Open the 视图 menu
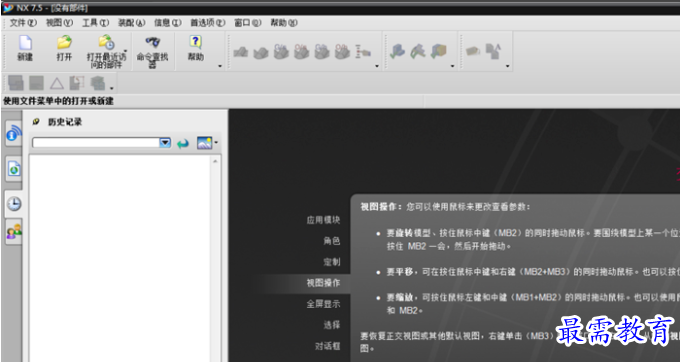This screenshot has height=362, width=680. click(x=59, y=23)
